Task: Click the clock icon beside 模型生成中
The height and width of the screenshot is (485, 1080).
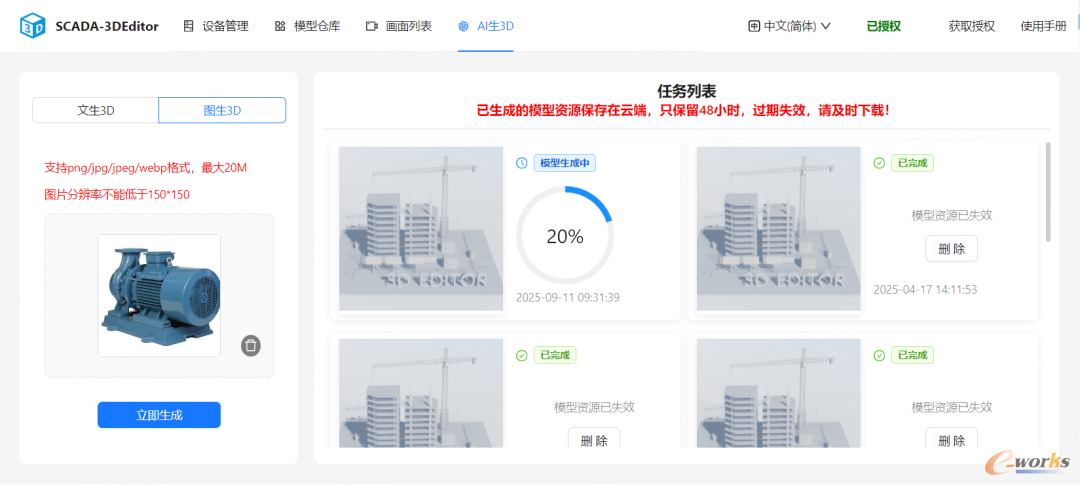Action: (522, 163)
